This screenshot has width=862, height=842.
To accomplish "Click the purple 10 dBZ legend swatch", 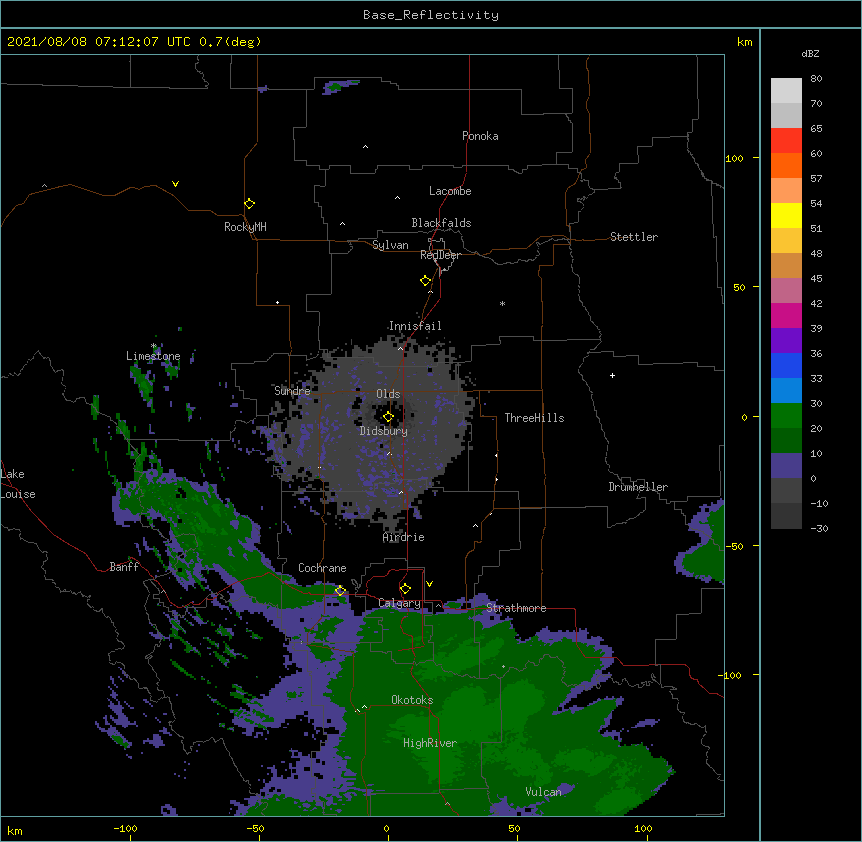I will coord(786,466).
